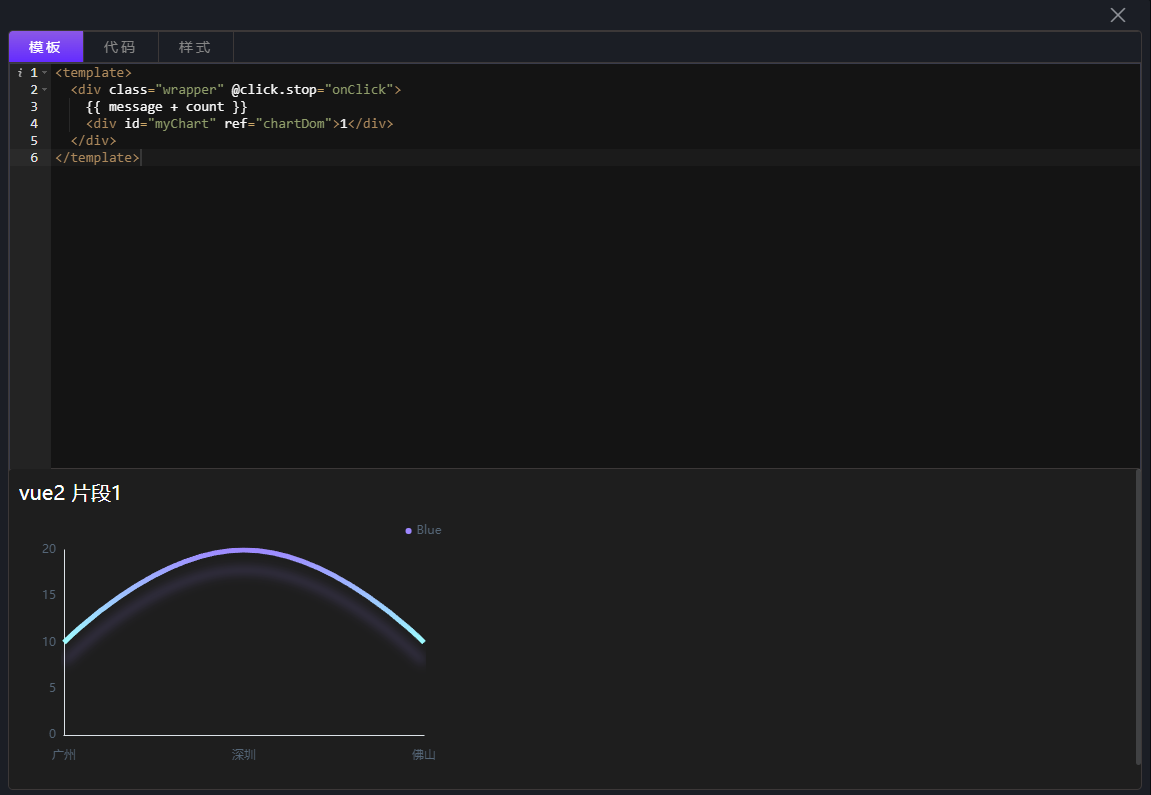The width and height of the screenshot is (1151, 795).
Task: Click the y-axis value 5
Action: 52,688
